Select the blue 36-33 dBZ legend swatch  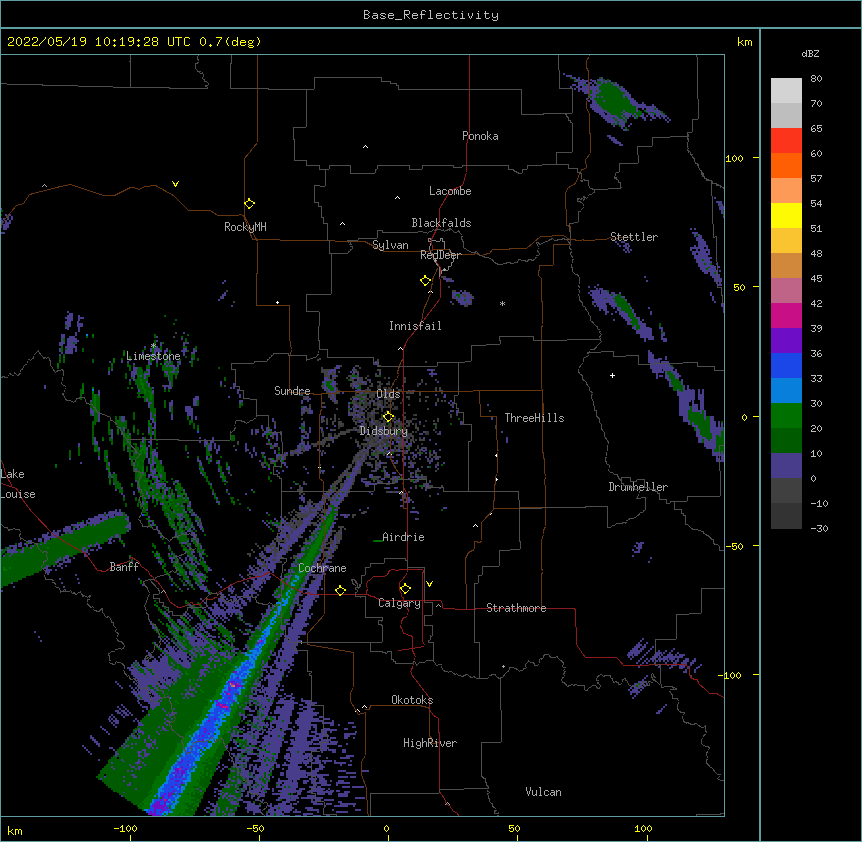point(786,365)
